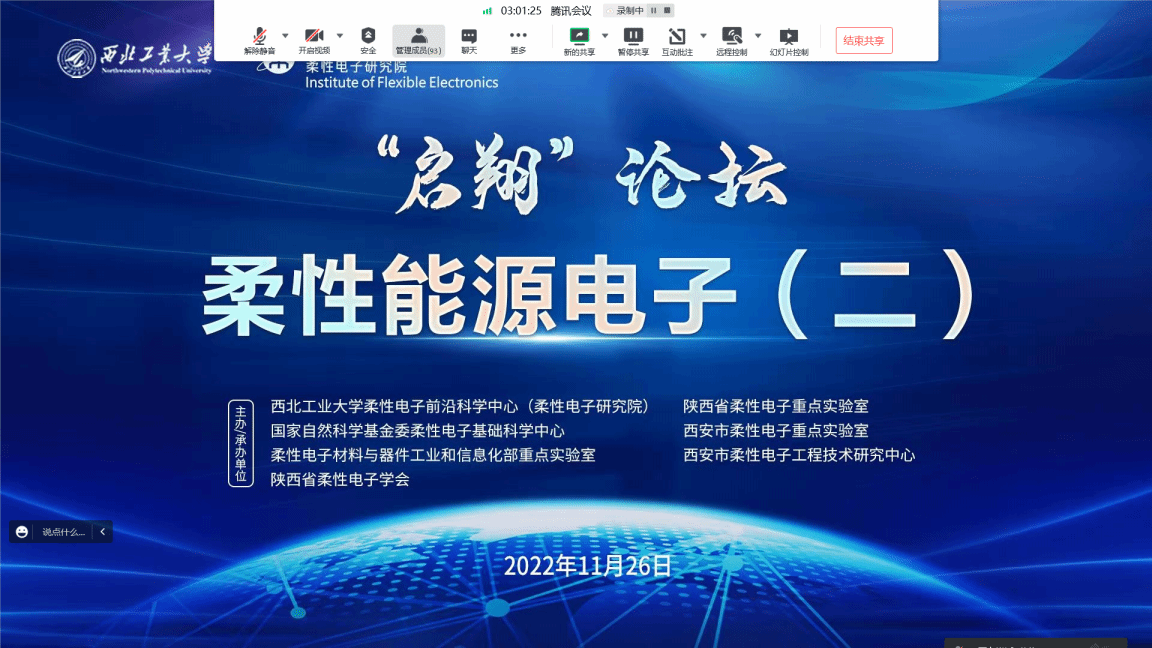Open the dropdown arrow beside 互动批注
Viewport: 1152px width, 648px height.
coord(703,35)
